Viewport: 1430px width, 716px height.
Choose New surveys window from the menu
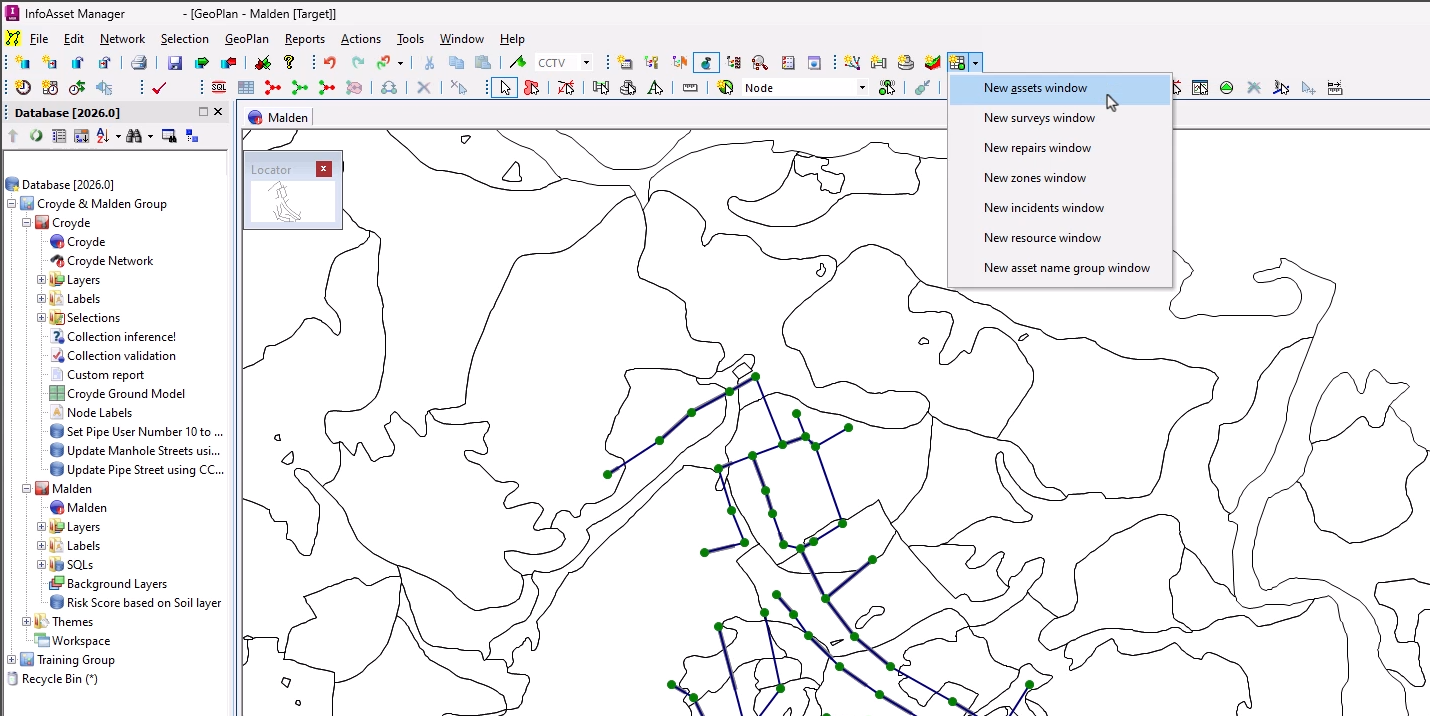click(x=1040, y=118)
